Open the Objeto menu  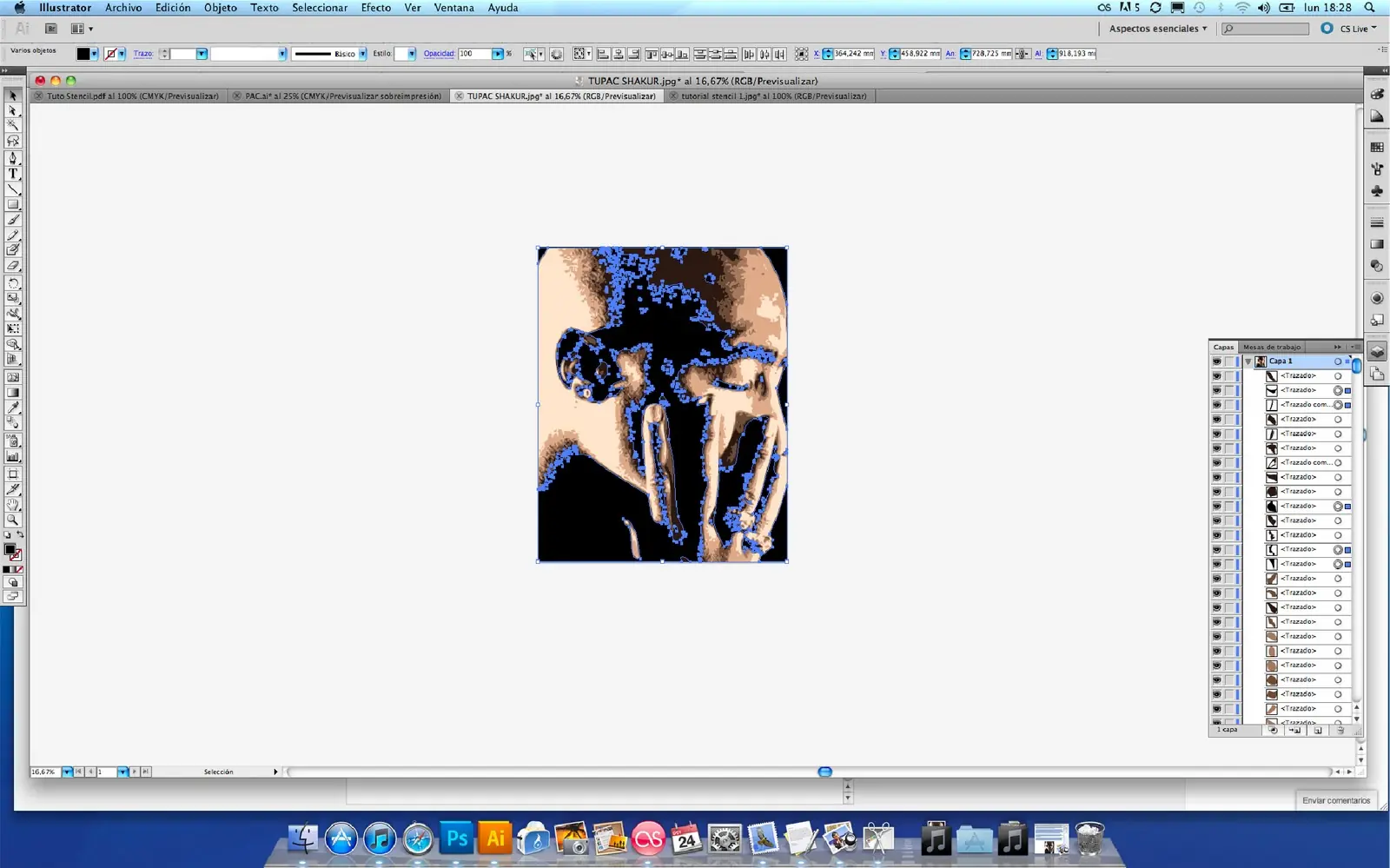pyautogui.click(x=221, y=8)
